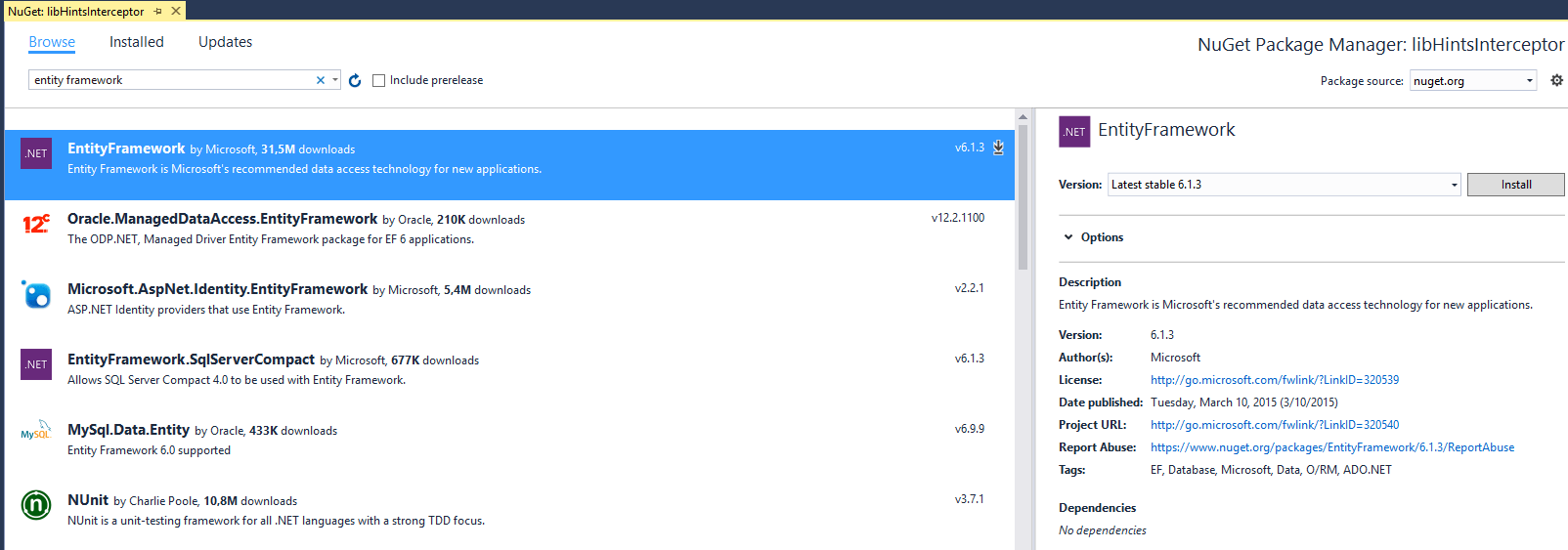Viewport: 1568px width, 550px height.
Task: Click the install arrow on EntityFramework row
Action: click(998, 148)
